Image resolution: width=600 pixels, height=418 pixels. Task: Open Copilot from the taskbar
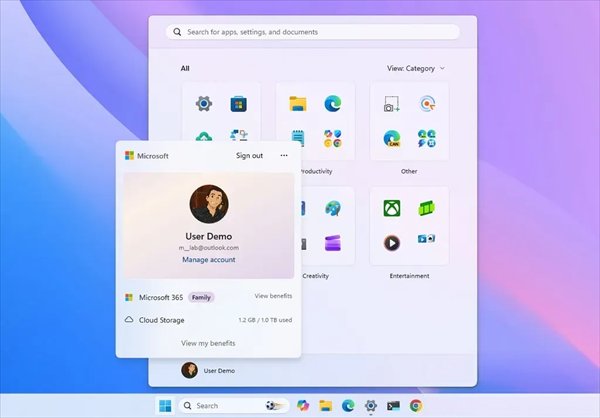tap(303, 405)
